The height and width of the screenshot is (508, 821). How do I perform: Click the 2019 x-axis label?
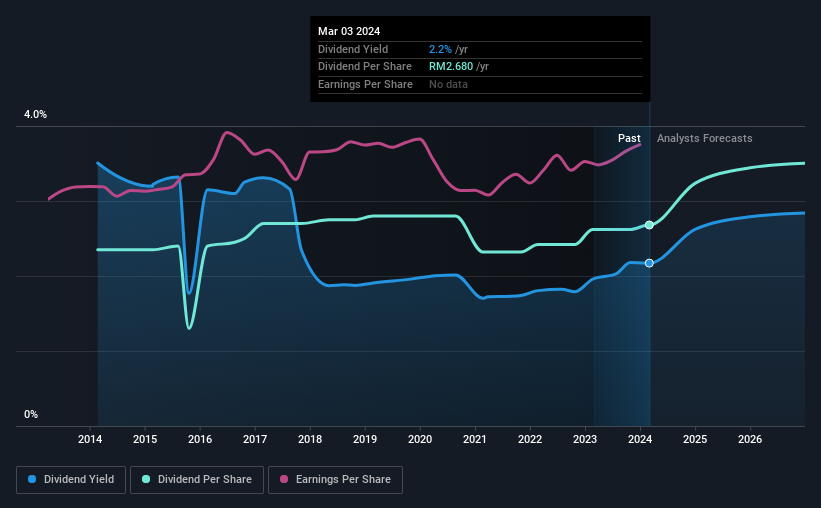(x=365, y=439)
